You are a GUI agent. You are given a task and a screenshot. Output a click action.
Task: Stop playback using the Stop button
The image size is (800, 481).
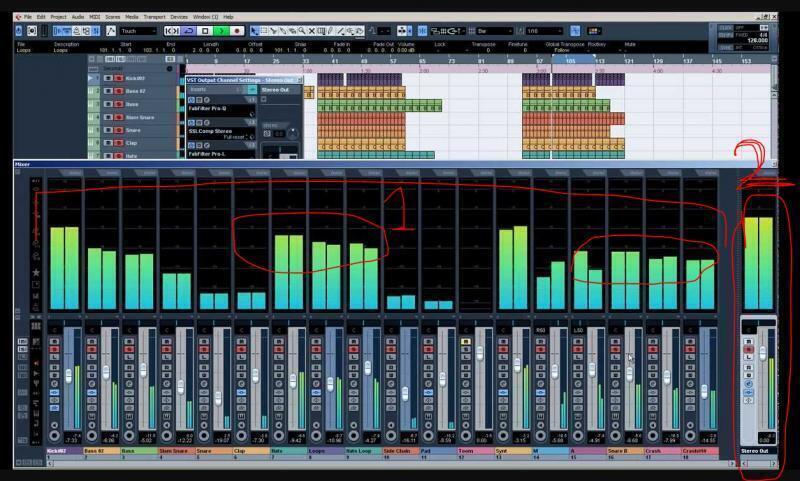[x=205, y=31]
